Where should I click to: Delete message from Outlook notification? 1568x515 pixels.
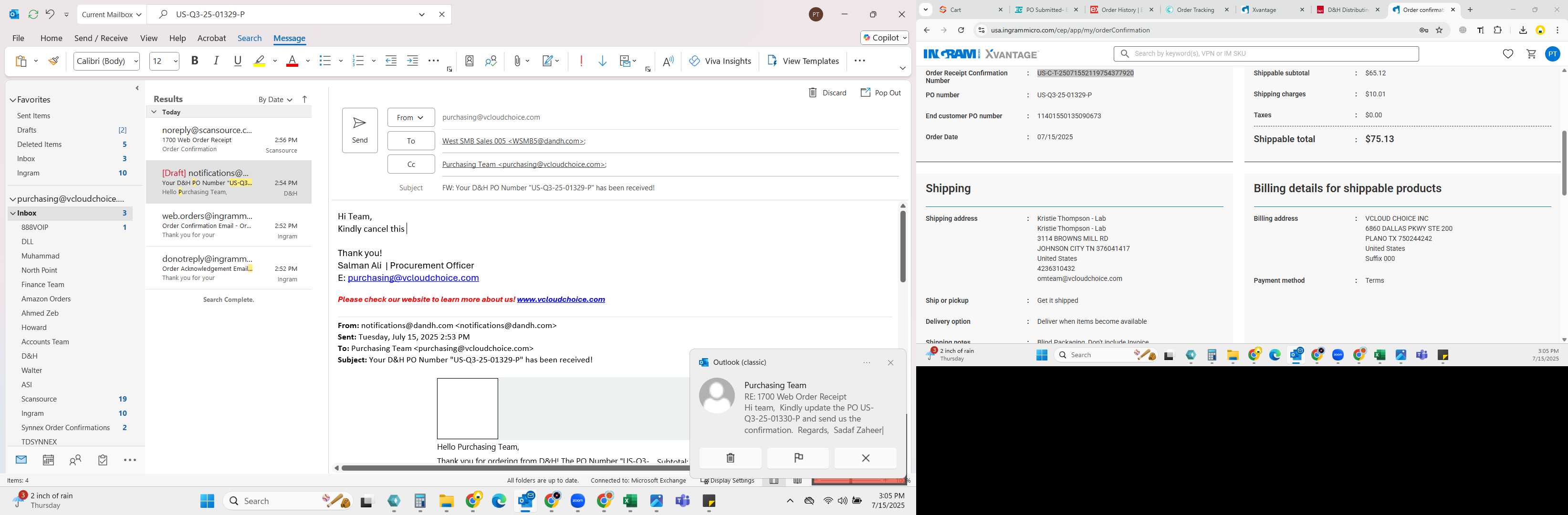tap(731, 458)
